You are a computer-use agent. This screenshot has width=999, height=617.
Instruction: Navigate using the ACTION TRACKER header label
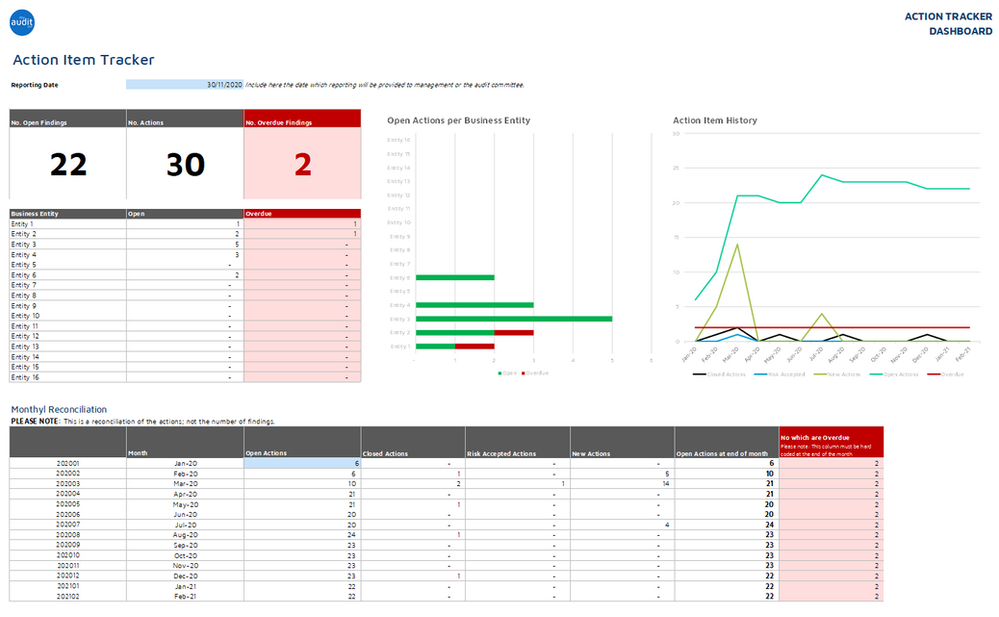point(948,16)
